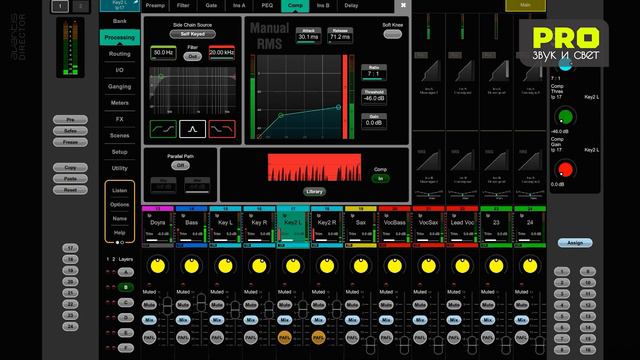Viewport: 640px width, 360px height.
Task: Click PAFL on the Key2 L channel
Action: coord(284,338)
